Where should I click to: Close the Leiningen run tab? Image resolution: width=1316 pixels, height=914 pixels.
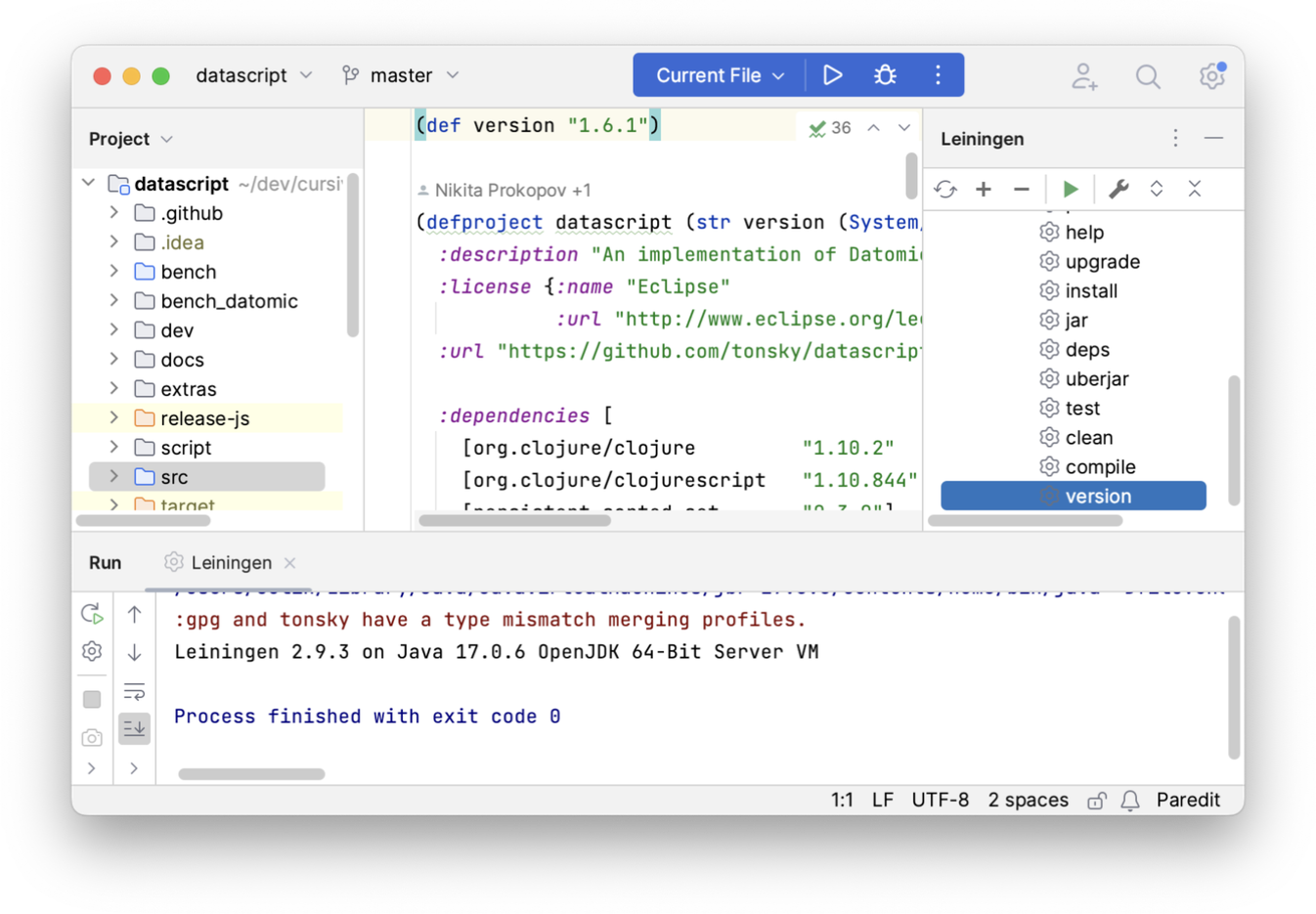click(289, 562)
